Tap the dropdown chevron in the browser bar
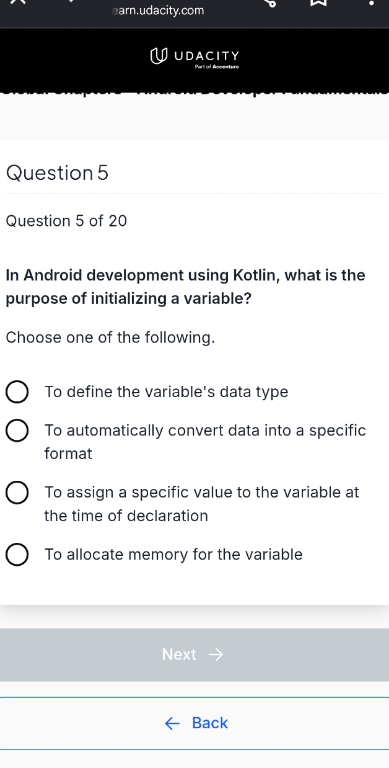Viewport: 389px width, 768px height. point(71,1)
